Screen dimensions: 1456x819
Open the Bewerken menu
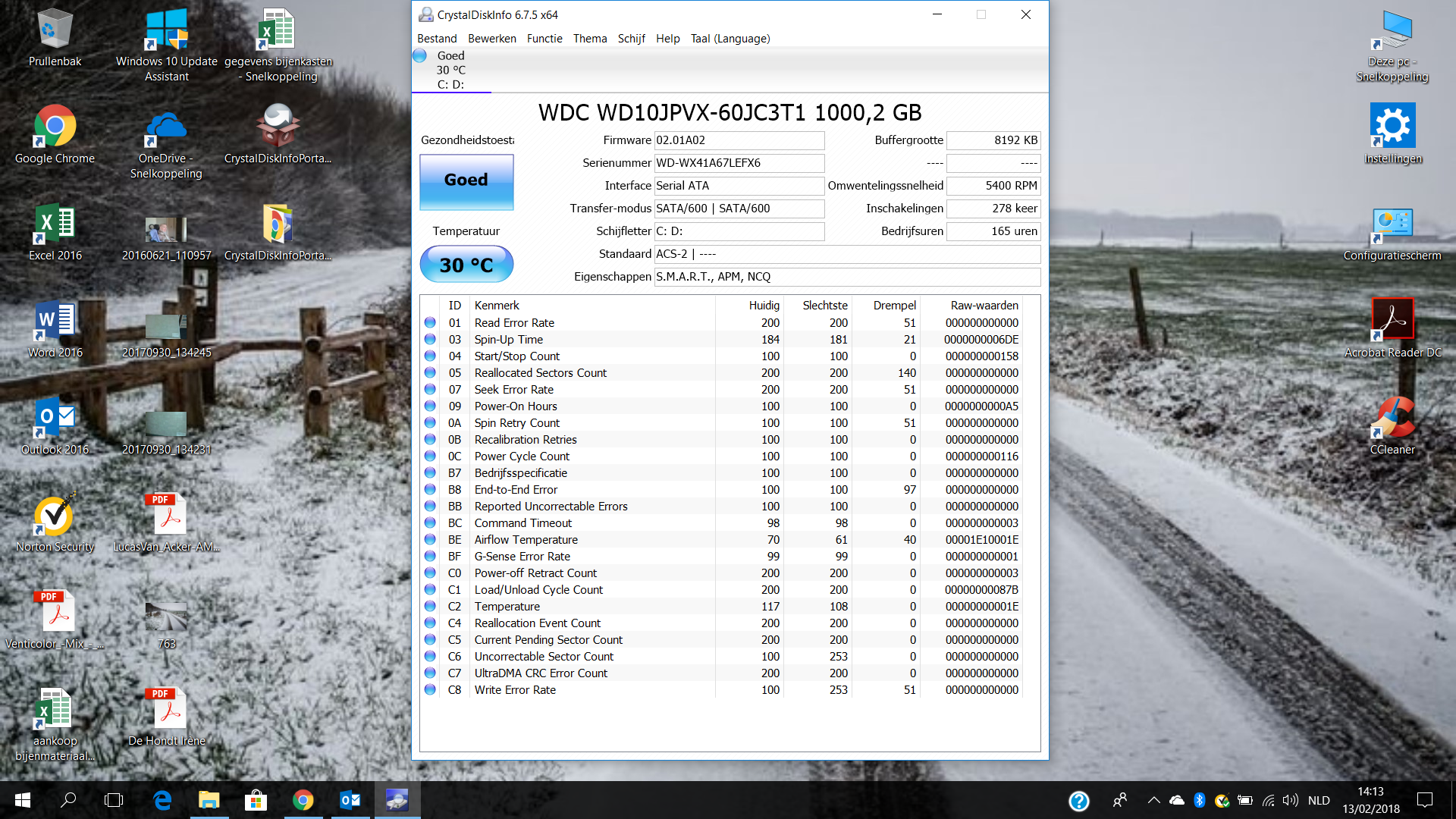point(491,39)
